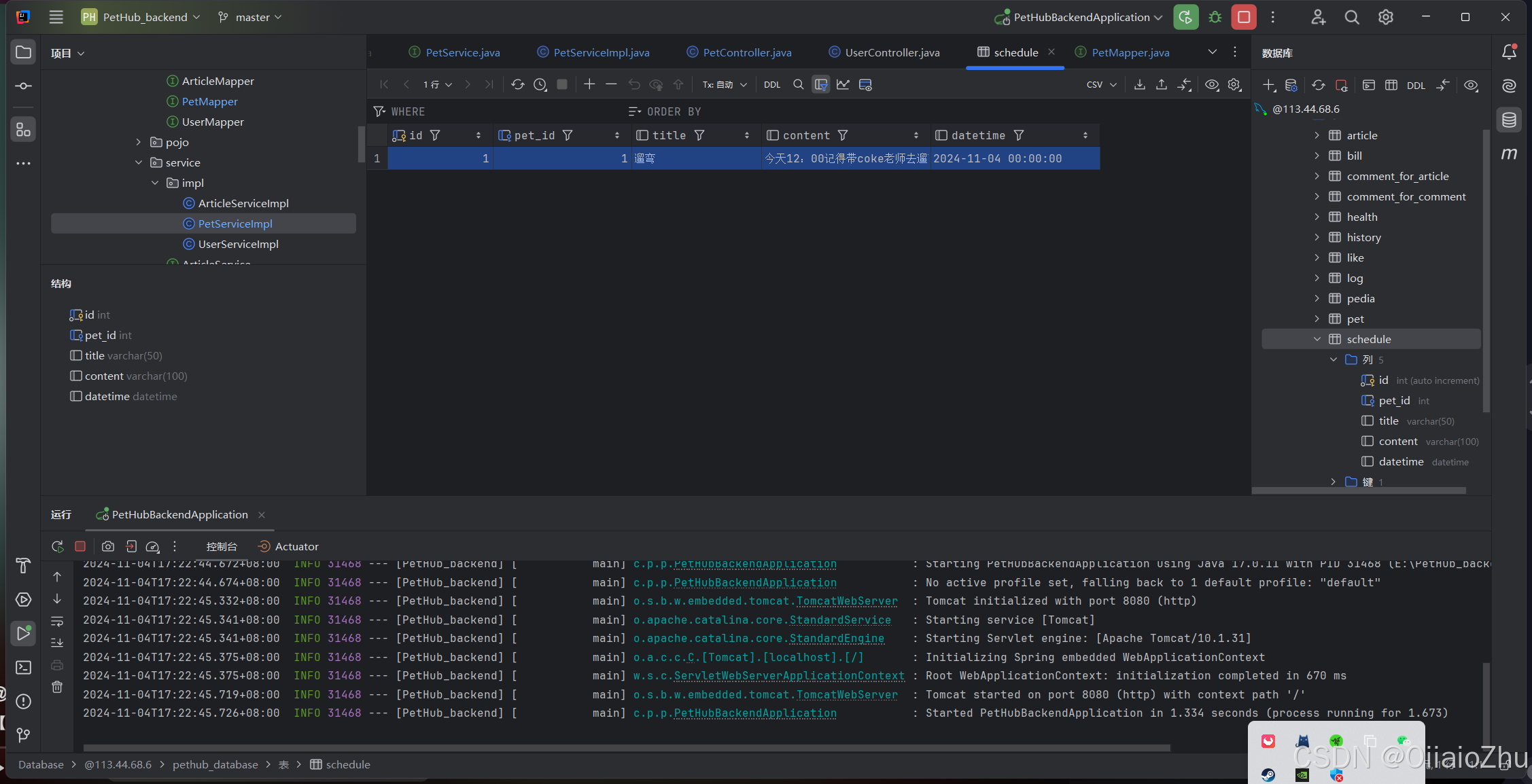Open the CSV export format dropdown
The width and height of the screenshot is (1532, 784).
(x=1101, y=85)
